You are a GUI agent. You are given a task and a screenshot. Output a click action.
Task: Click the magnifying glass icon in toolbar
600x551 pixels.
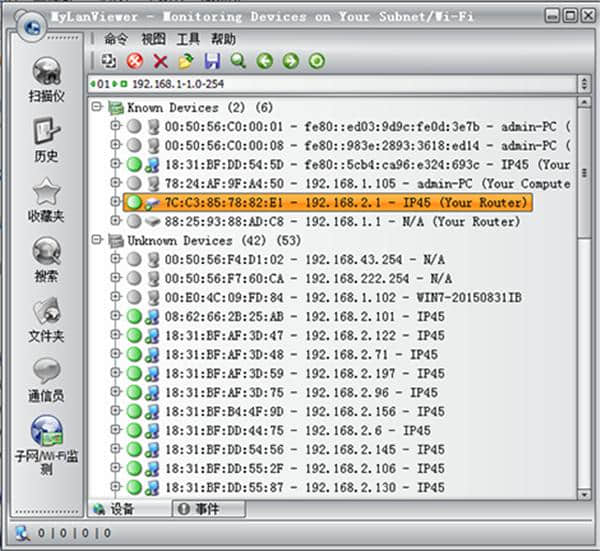click(x=238, y=61)
